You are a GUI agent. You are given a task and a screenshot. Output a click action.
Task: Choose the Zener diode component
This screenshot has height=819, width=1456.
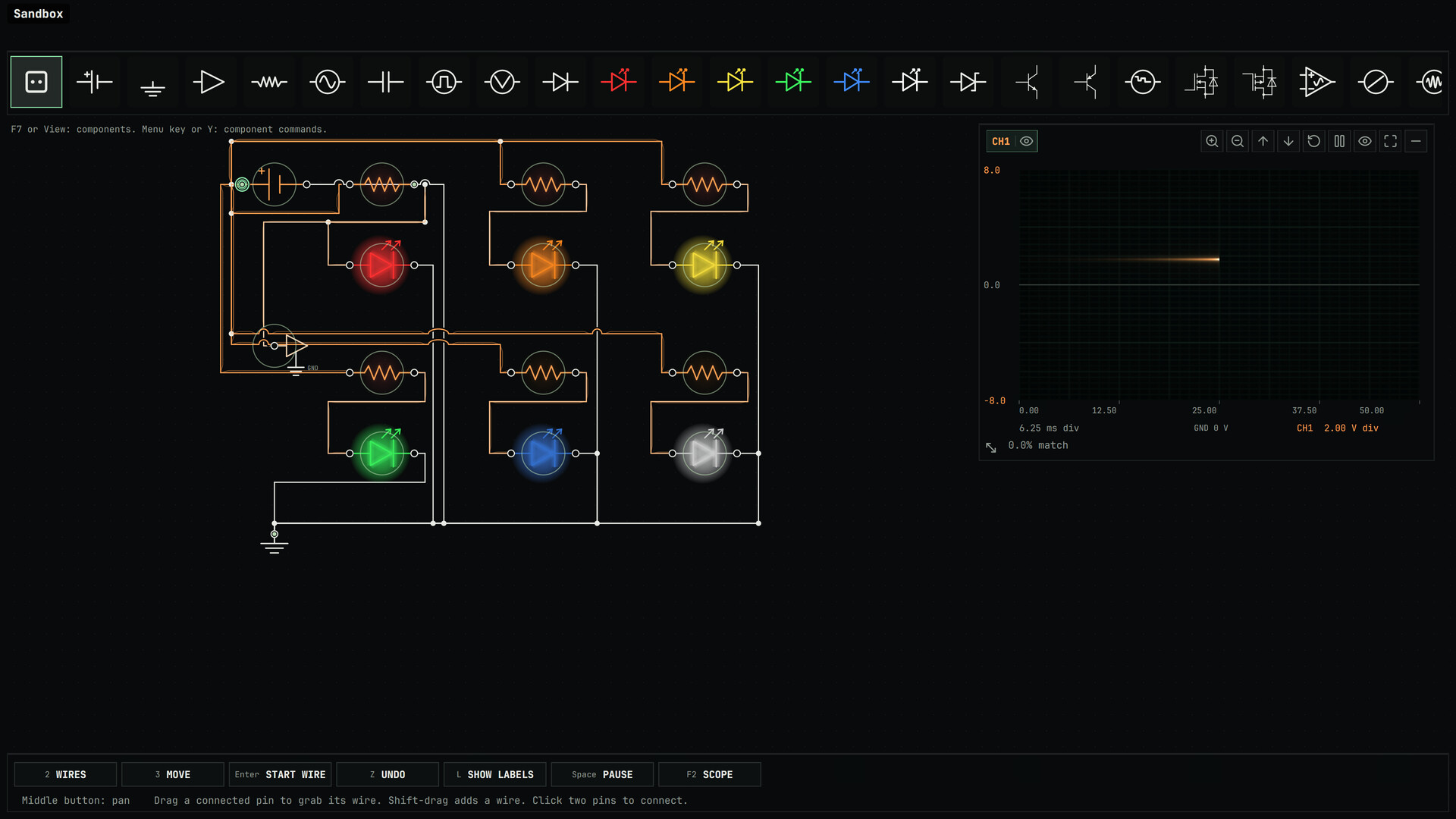click(x=968, y=82)
